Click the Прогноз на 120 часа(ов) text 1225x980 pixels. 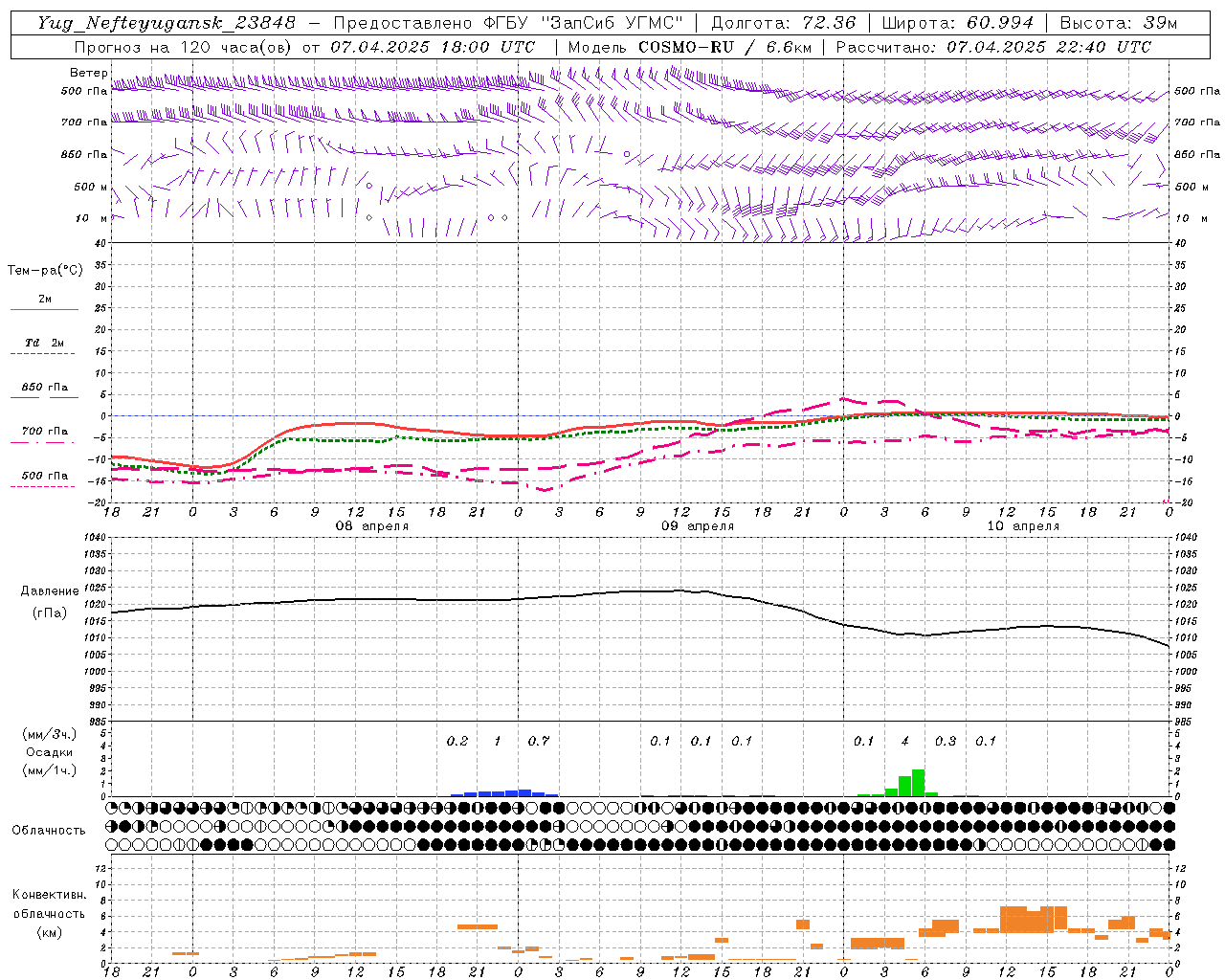(x=184, y=47)
